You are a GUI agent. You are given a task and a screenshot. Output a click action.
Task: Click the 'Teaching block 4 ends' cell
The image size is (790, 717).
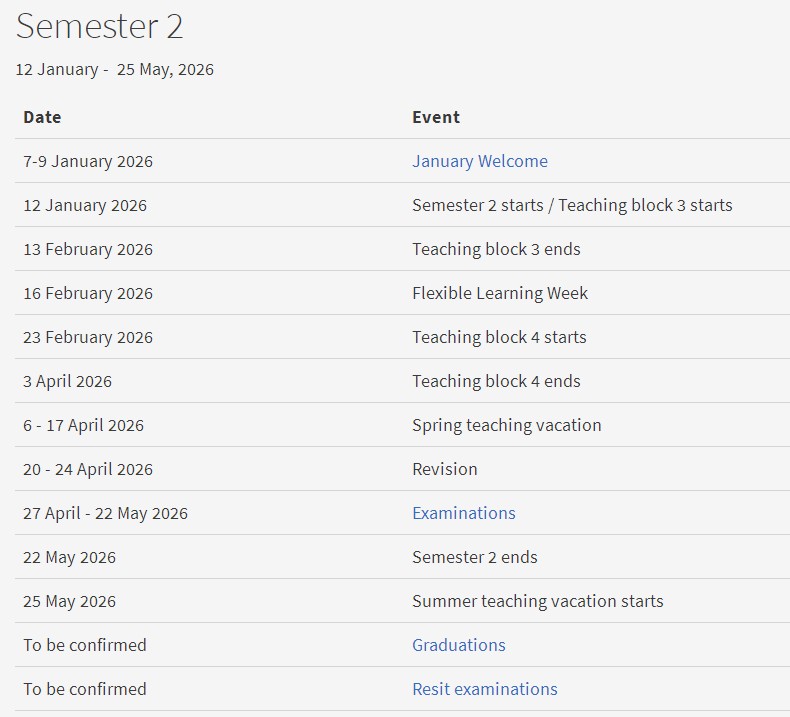click(496, 381)
